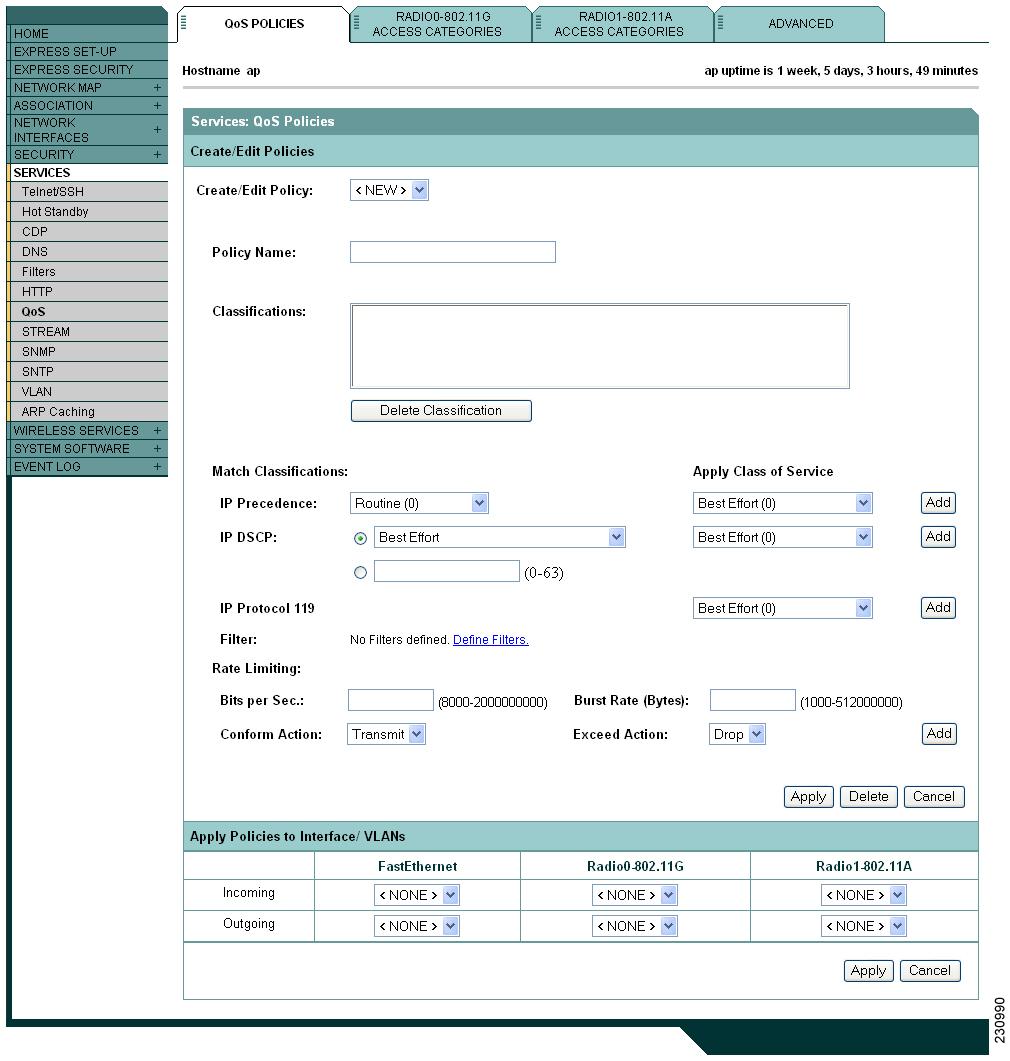This screenshot has height=1061, width=1010.
Task: Open the IP DSCP Best Effort dropdown
Action: pos(499,537)
